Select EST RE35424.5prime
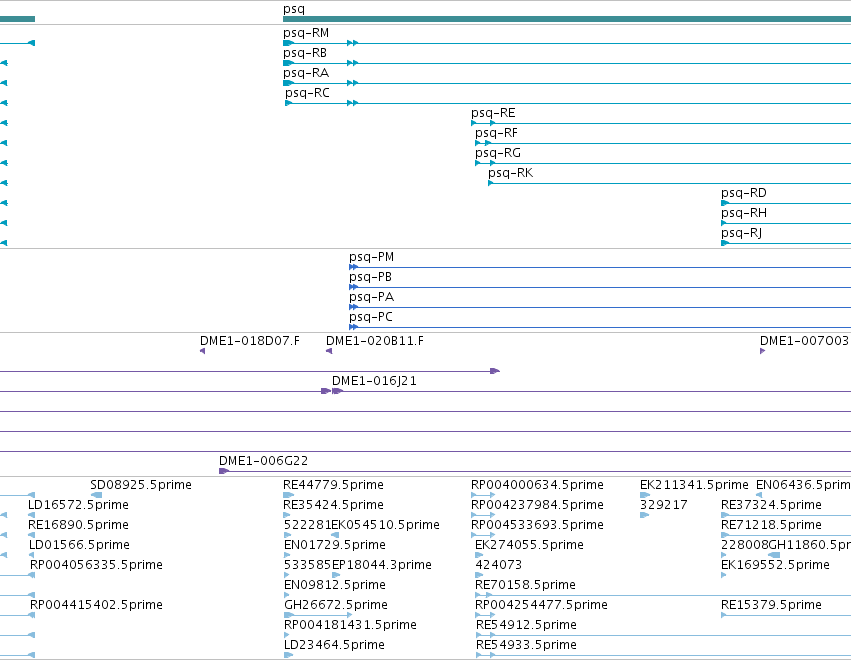The height and width of the screenshot is (660, 851). coord(334,505)
